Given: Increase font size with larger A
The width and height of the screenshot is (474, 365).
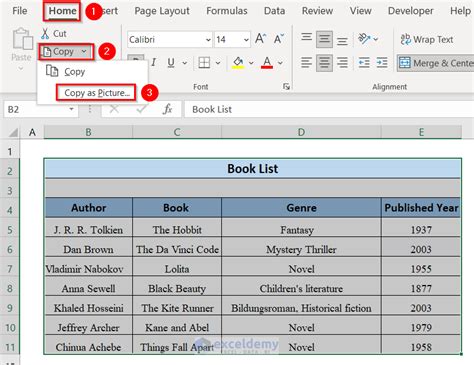Looking at the screenshot, I should (261, 39).
